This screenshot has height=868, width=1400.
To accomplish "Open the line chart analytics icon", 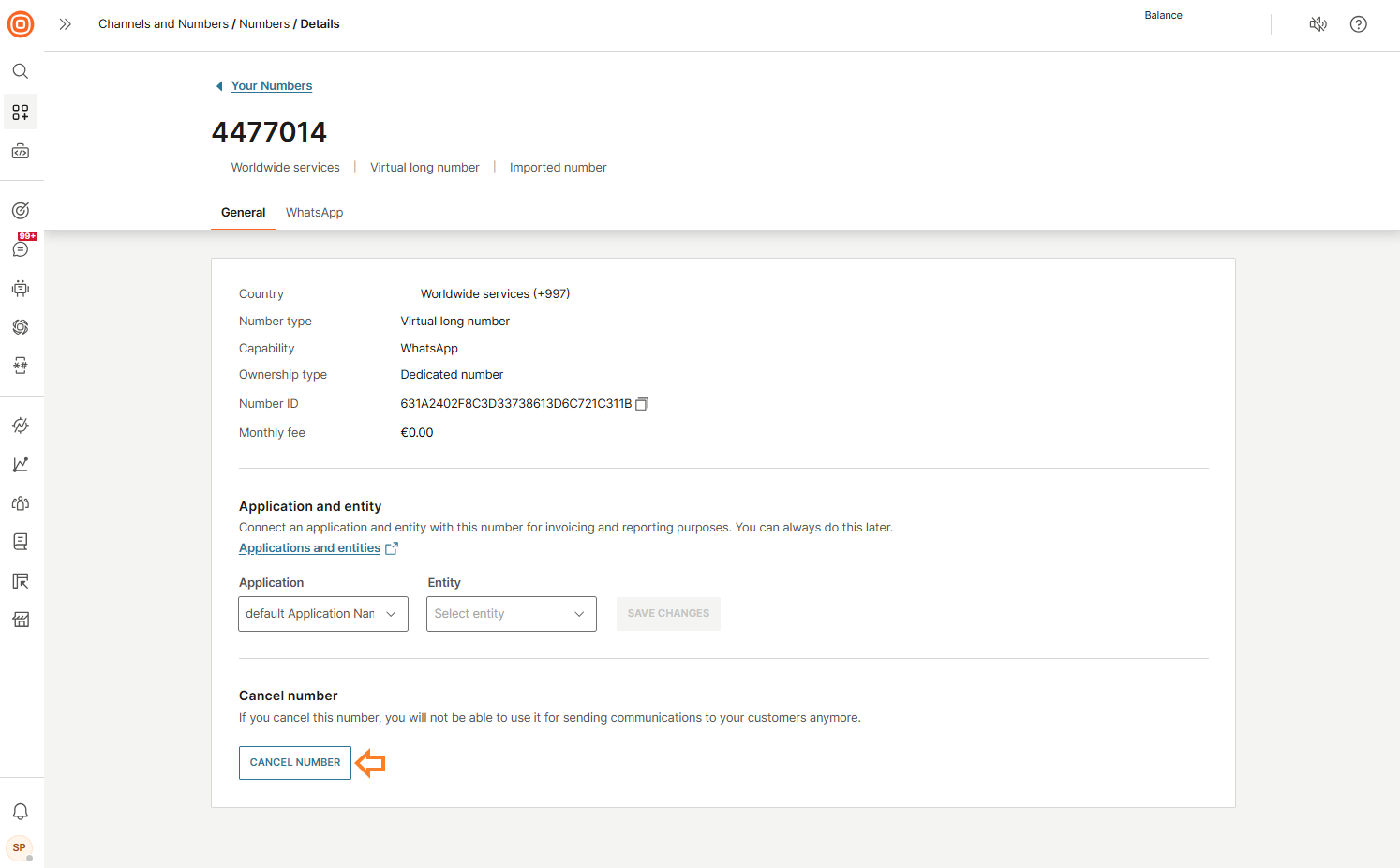I will [x=21, y=465].
